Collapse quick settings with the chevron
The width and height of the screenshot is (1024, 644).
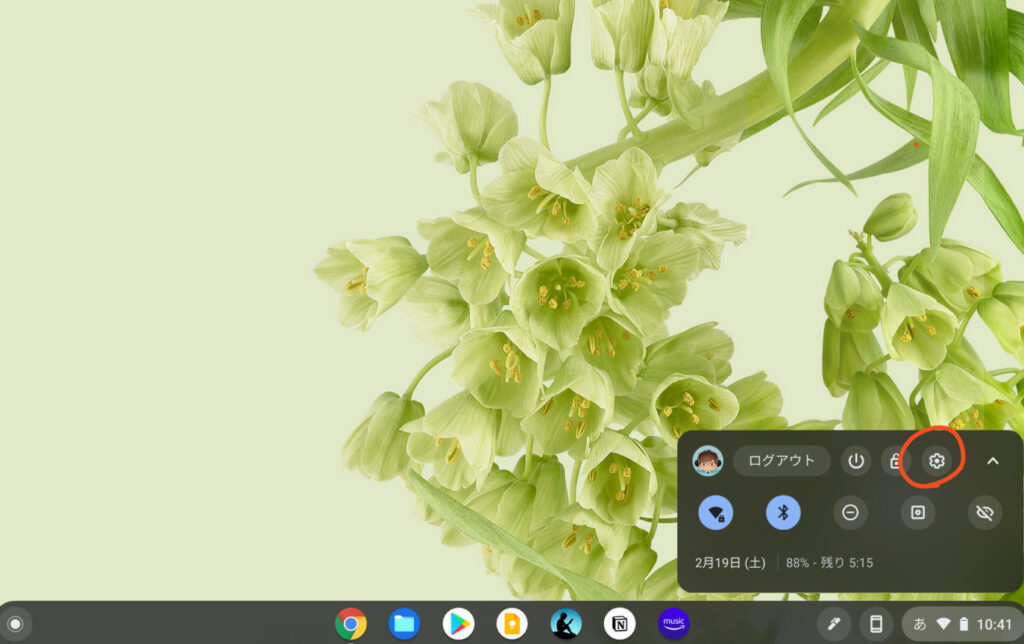[x=993, y=461]
